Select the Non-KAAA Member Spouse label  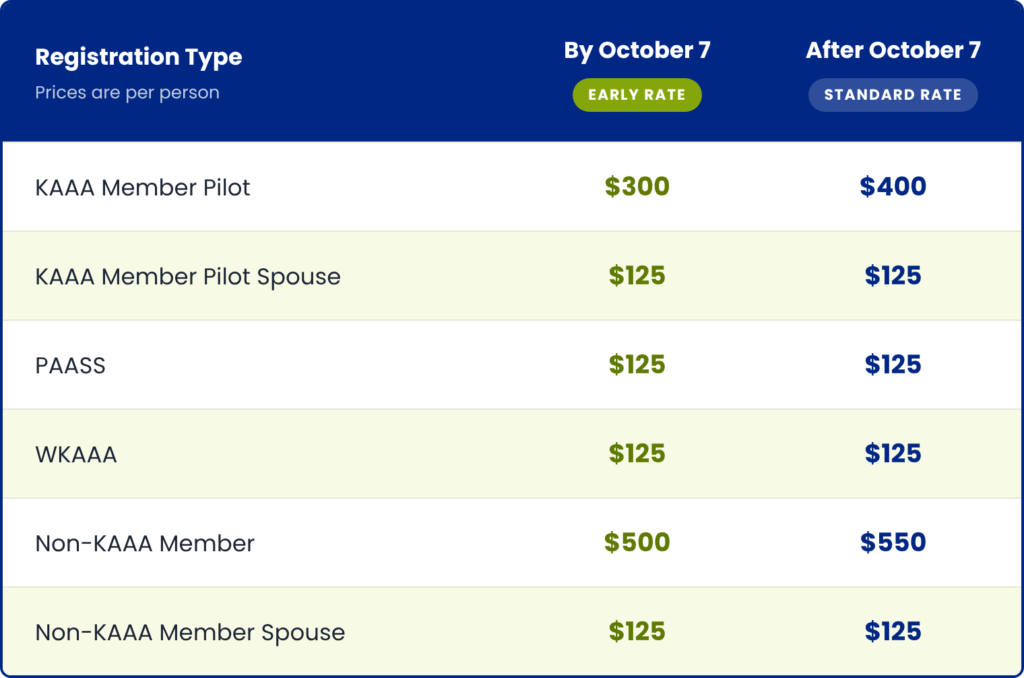coord(189,632)
